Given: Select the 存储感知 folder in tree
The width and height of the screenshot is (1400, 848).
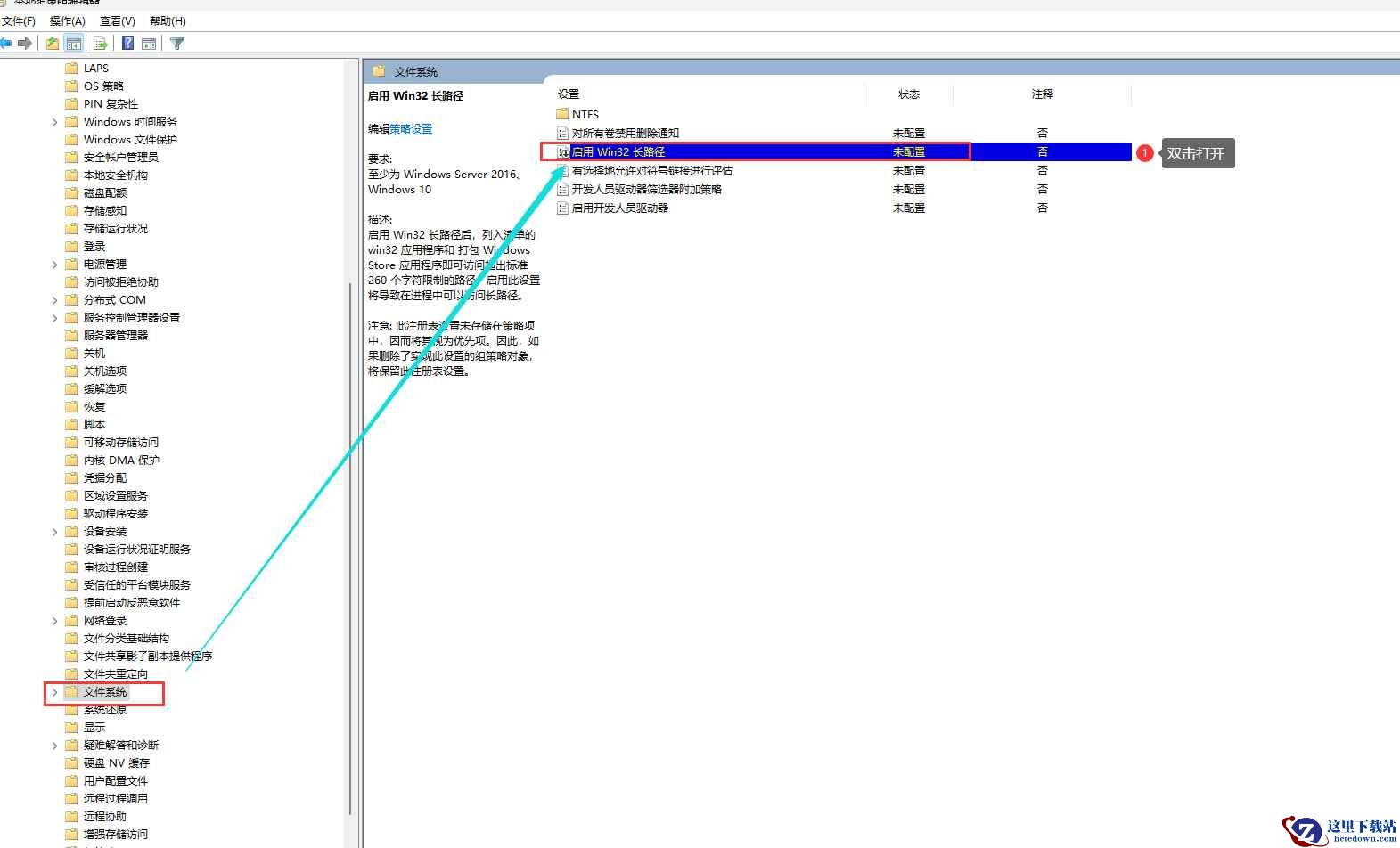Looking at the screenshot, I should (105, 211).
